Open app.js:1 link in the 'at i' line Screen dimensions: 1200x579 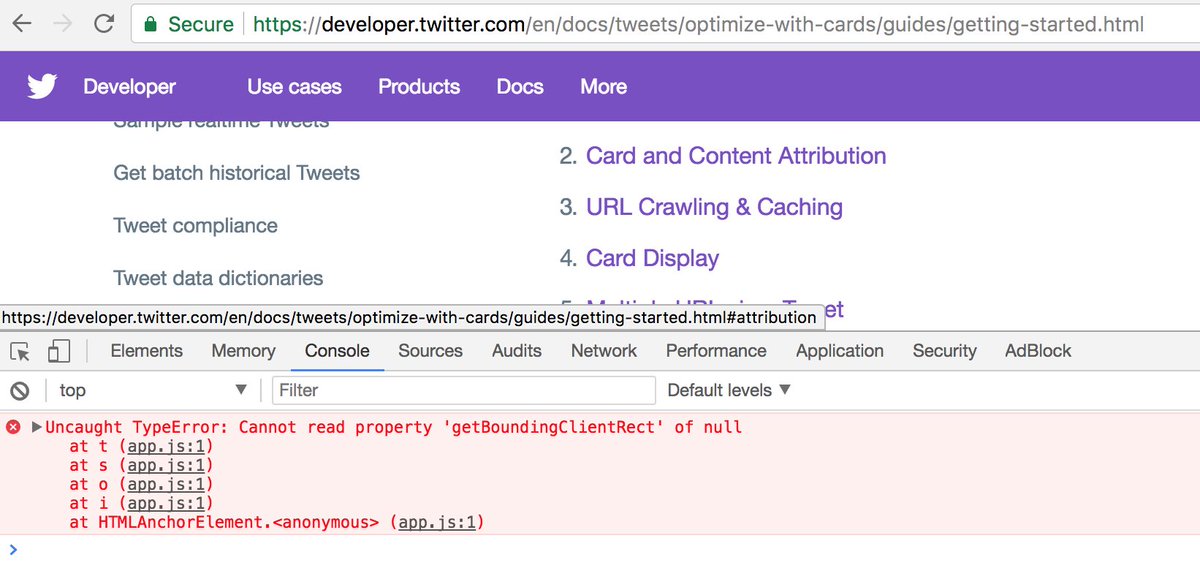(x=165, y=504)
